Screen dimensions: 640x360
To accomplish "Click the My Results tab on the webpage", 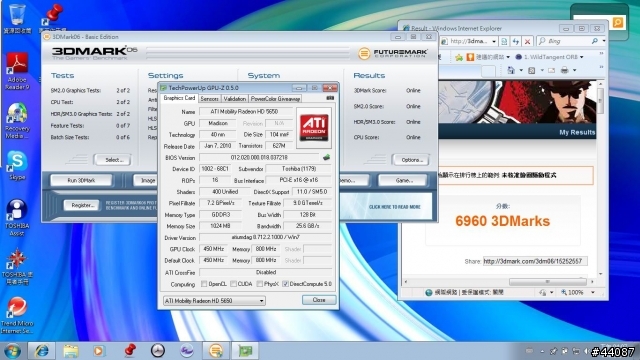I will pos(577,132).
